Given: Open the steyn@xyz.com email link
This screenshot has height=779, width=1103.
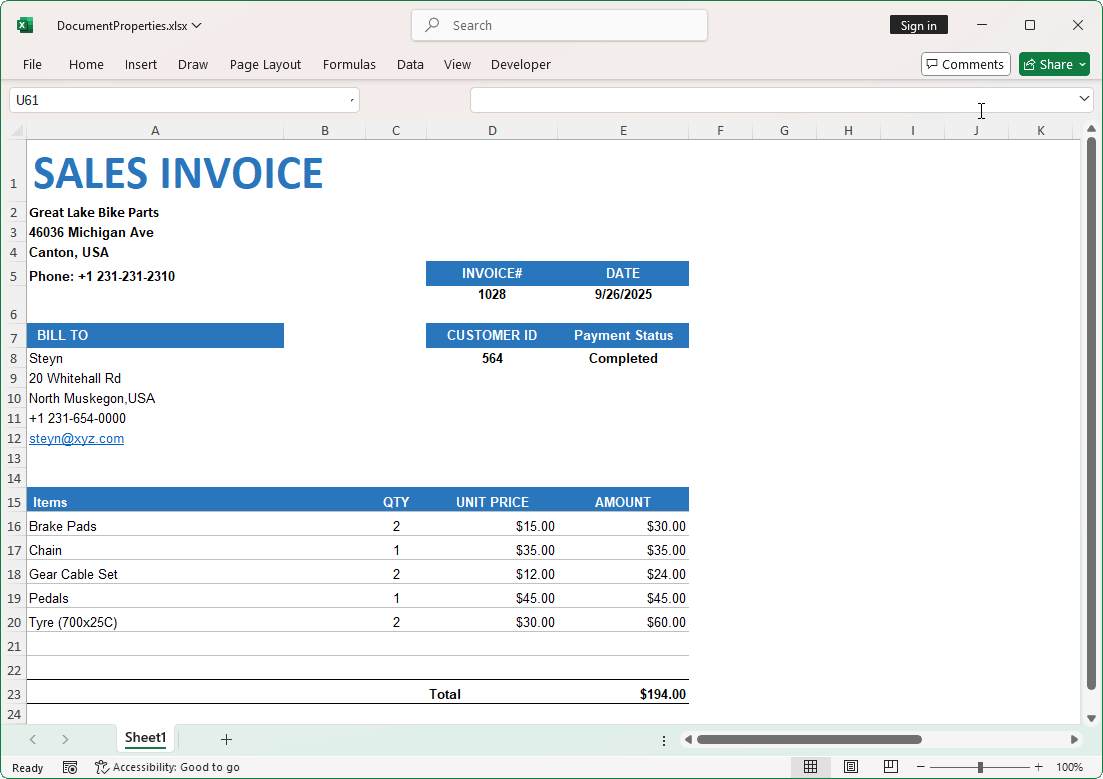Looking at the screenshot, I should click(x=76, y=438).
